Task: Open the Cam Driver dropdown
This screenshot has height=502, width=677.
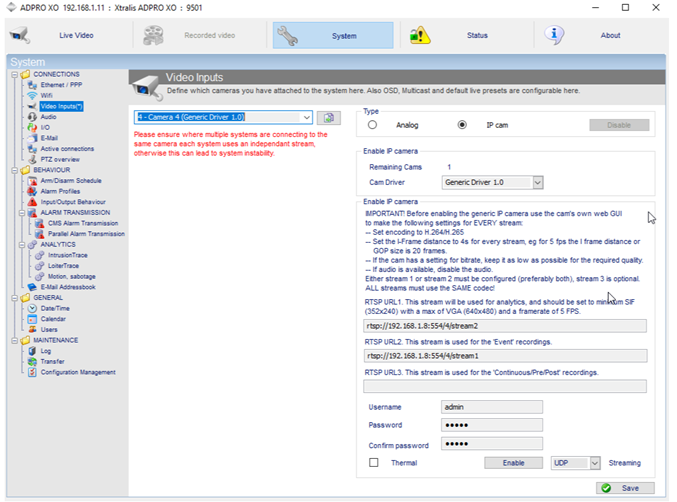Action: click(x=538, y=183)
